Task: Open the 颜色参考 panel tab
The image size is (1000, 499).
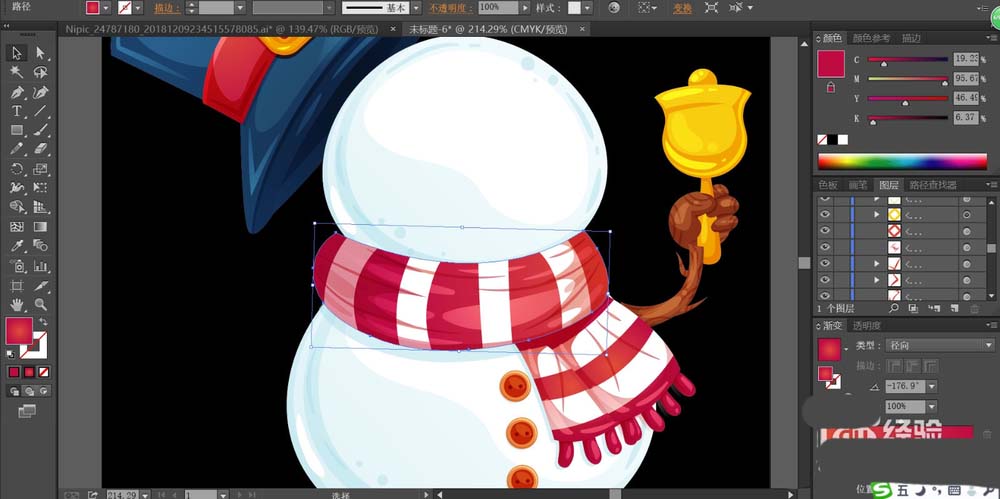Action: pyautogui.click(x=871, y=38)
